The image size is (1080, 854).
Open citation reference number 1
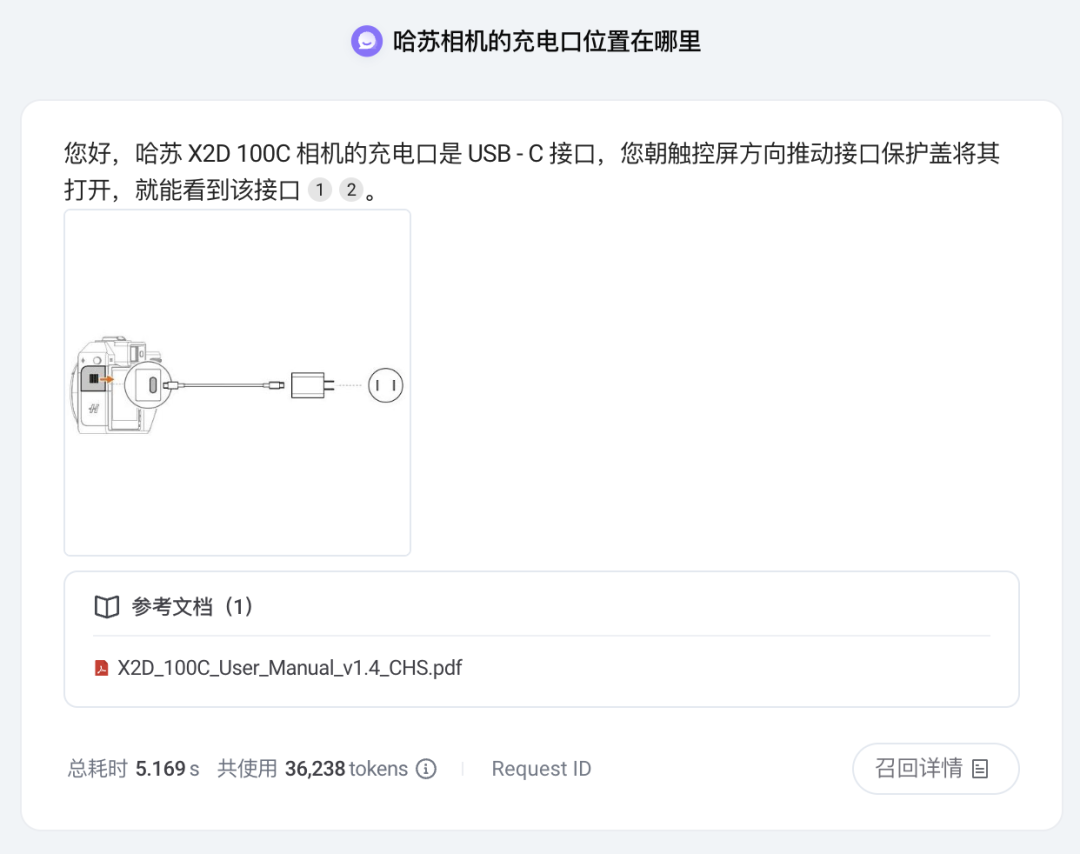pyautogui.click(x=320, y=189)
